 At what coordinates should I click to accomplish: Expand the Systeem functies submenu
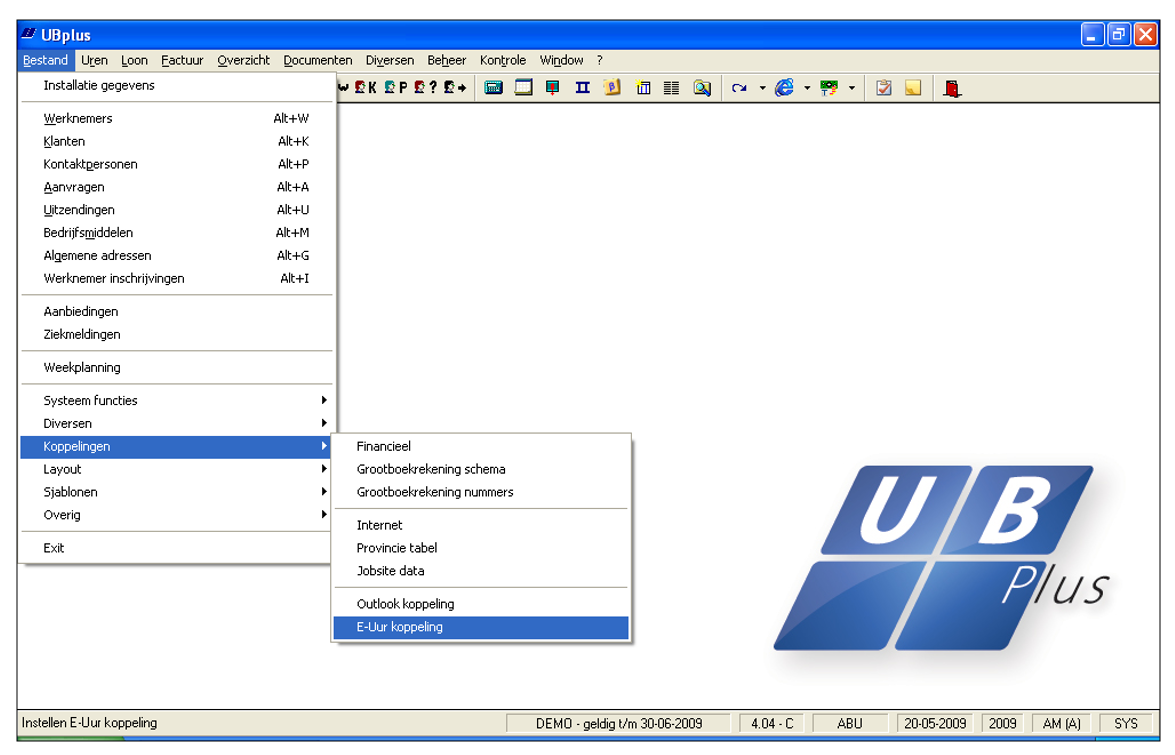[x=176, y=400]
